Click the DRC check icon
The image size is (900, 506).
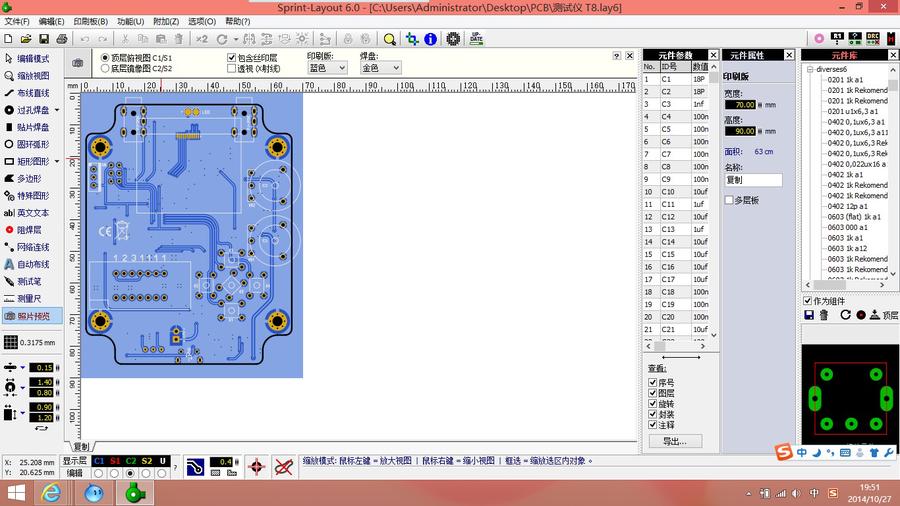(x=872, y=38)
